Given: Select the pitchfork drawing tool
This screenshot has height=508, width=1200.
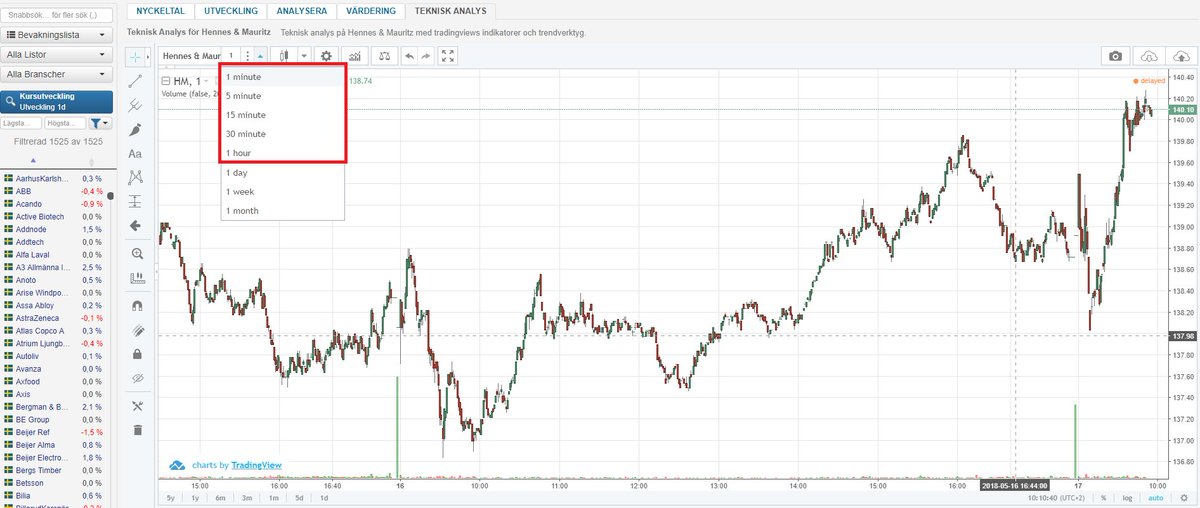Looking at the screenshot, I should 136,105.
